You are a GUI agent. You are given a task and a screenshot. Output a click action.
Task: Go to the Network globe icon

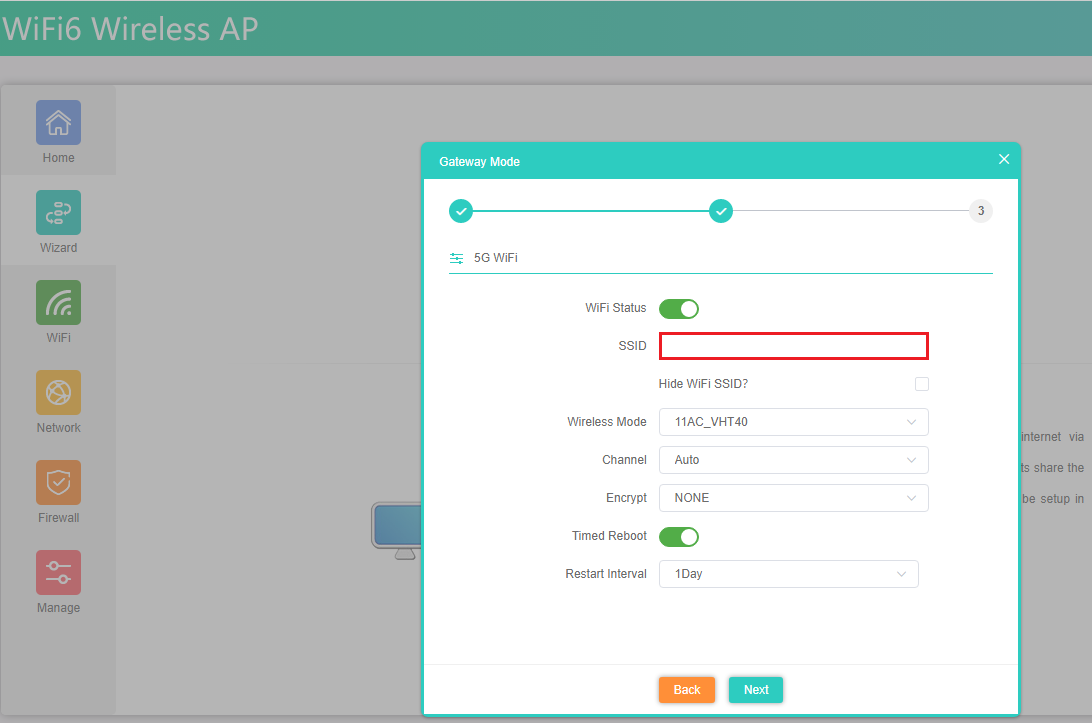pos(58,393)
